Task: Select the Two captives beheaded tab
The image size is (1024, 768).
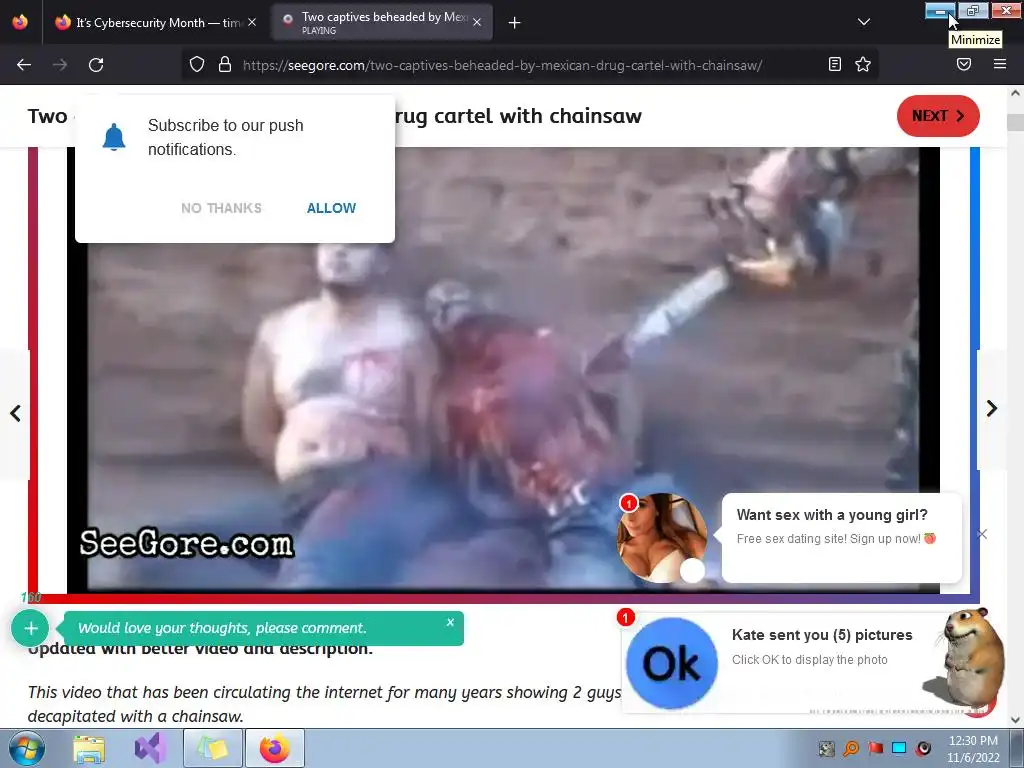Action: click(382, 22)
